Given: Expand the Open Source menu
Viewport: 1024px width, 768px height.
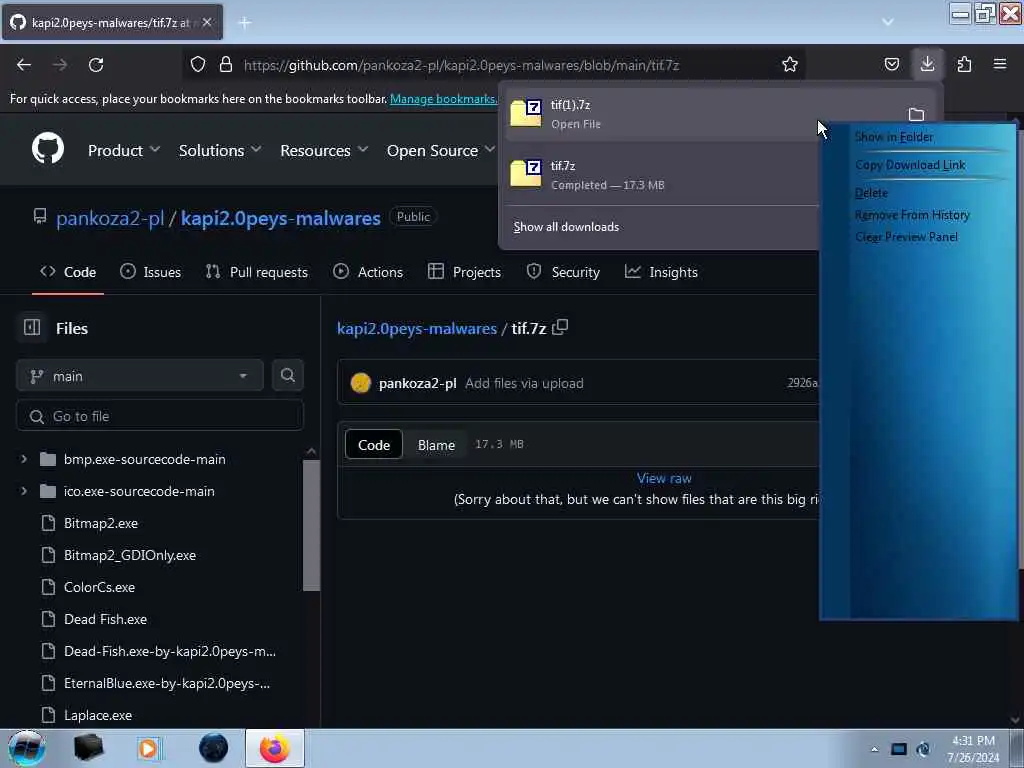Looking at the screenshot, I should tap(441, 150).
